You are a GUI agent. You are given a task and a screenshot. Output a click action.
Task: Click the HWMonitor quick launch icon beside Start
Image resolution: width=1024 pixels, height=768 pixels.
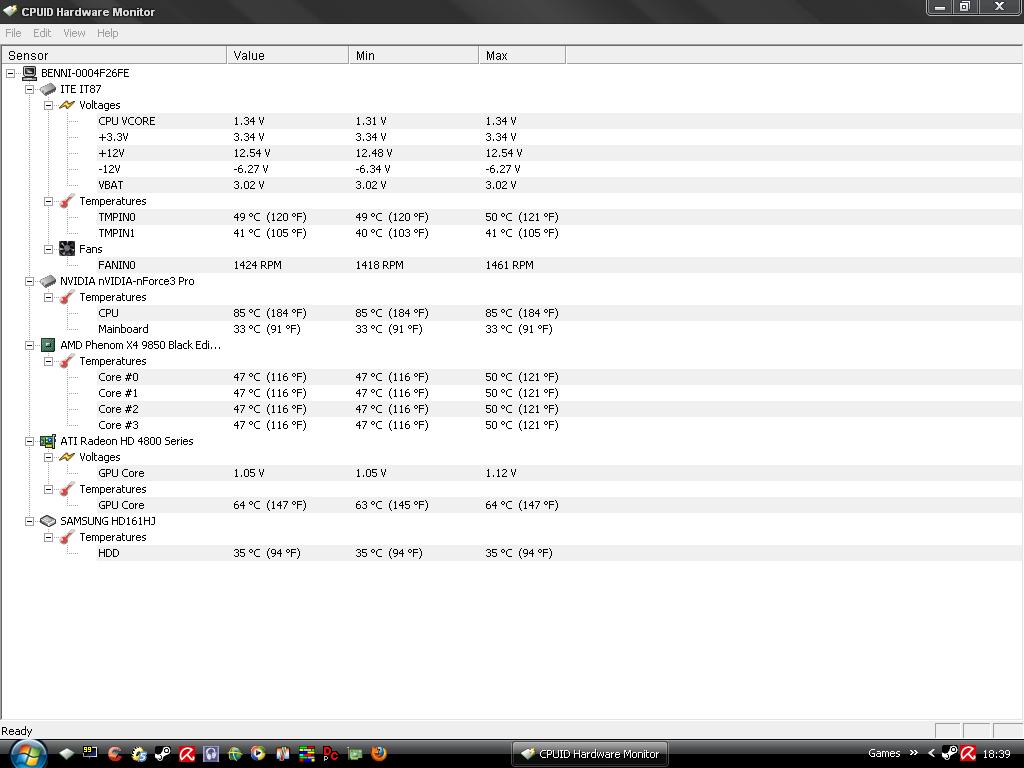click(67, 754)
